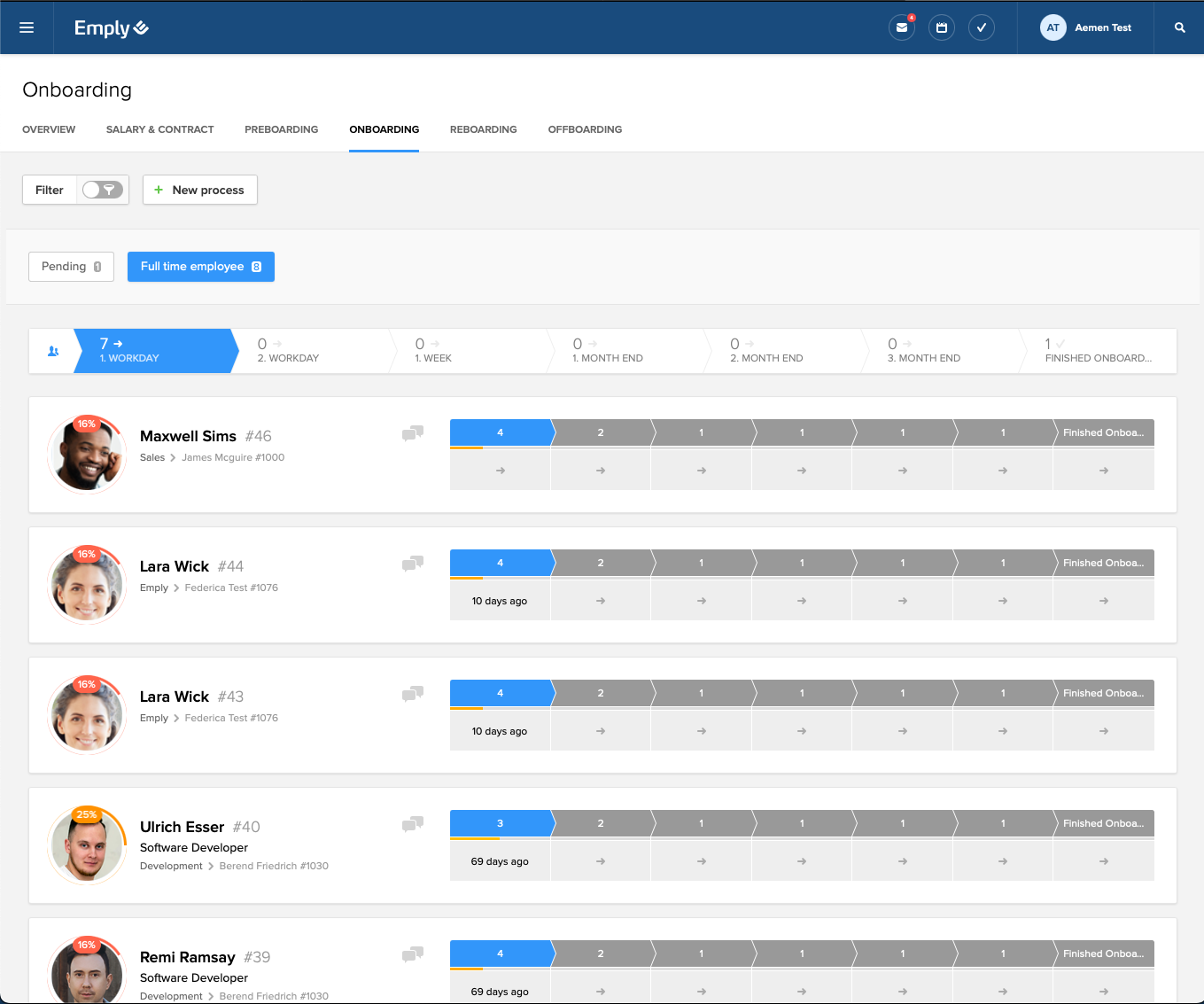Toggle the Filter switch on
The width and height of the screenshot is (1204, 1004).
(x=103, y=190)
